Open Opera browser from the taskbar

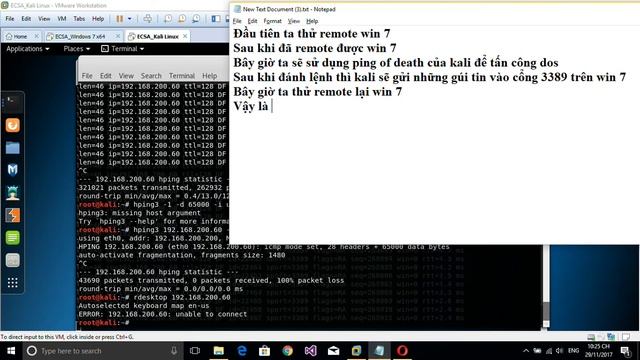coord(402,351)
